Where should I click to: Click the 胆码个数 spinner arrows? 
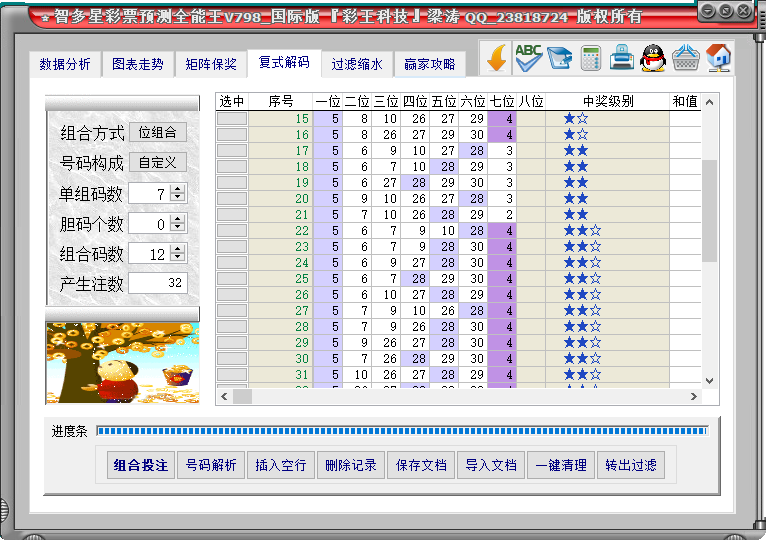pos(177,224)
